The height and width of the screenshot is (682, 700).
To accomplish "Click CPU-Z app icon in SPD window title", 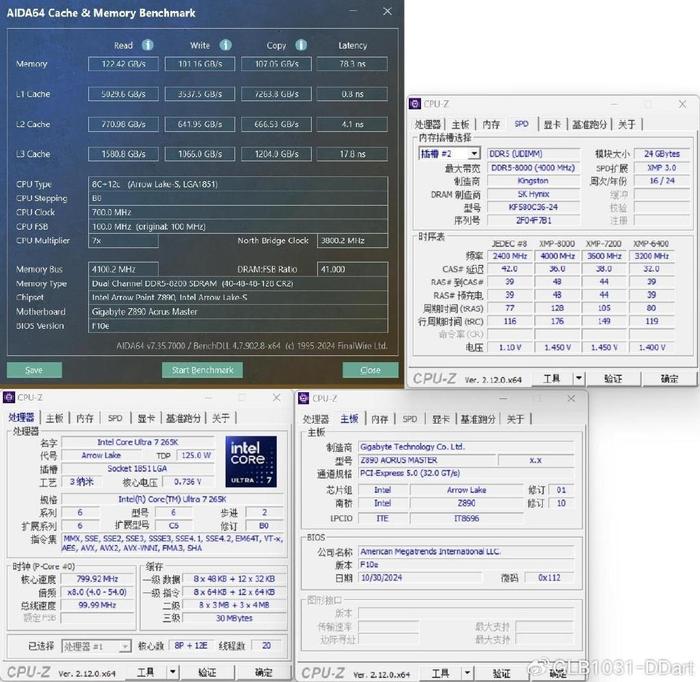I will (x=415, y=104).
